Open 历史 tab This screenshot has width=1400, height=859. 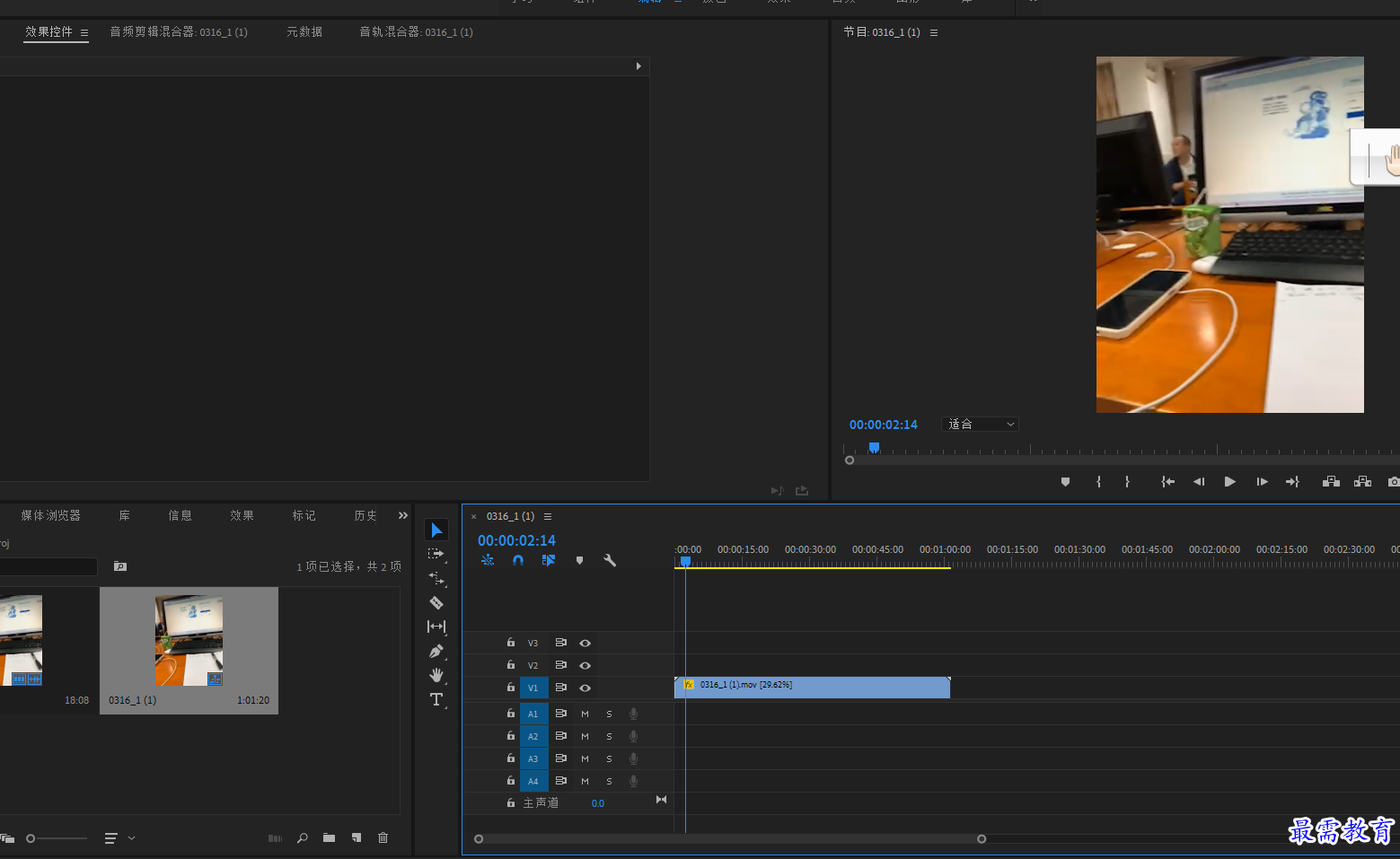click(365, 515)
